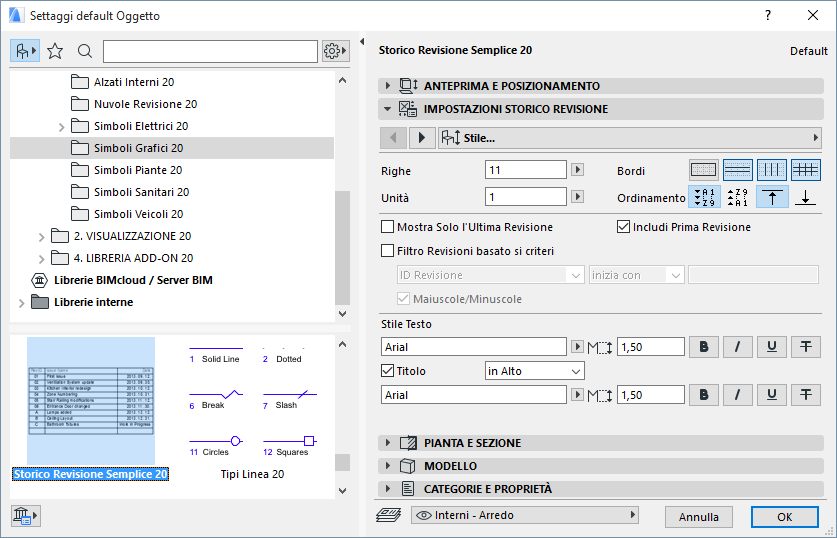Click the Annulla button
This screenshot has width=837, height=538.
point(698,516)
